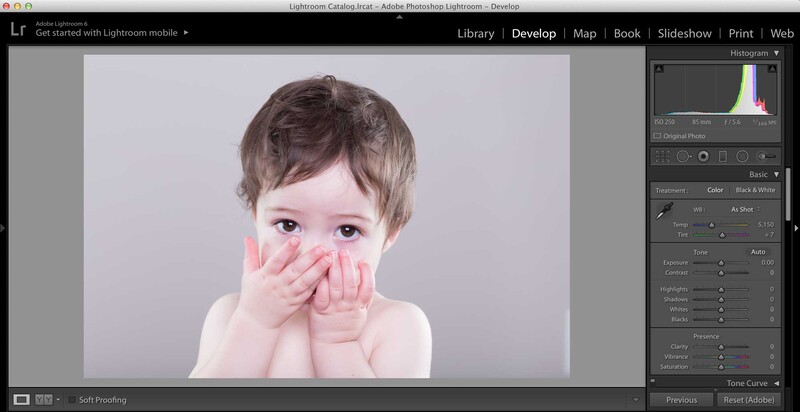Click the Reset (Adobe) button
Screen dimensions: 800x412
click(749, 400)
